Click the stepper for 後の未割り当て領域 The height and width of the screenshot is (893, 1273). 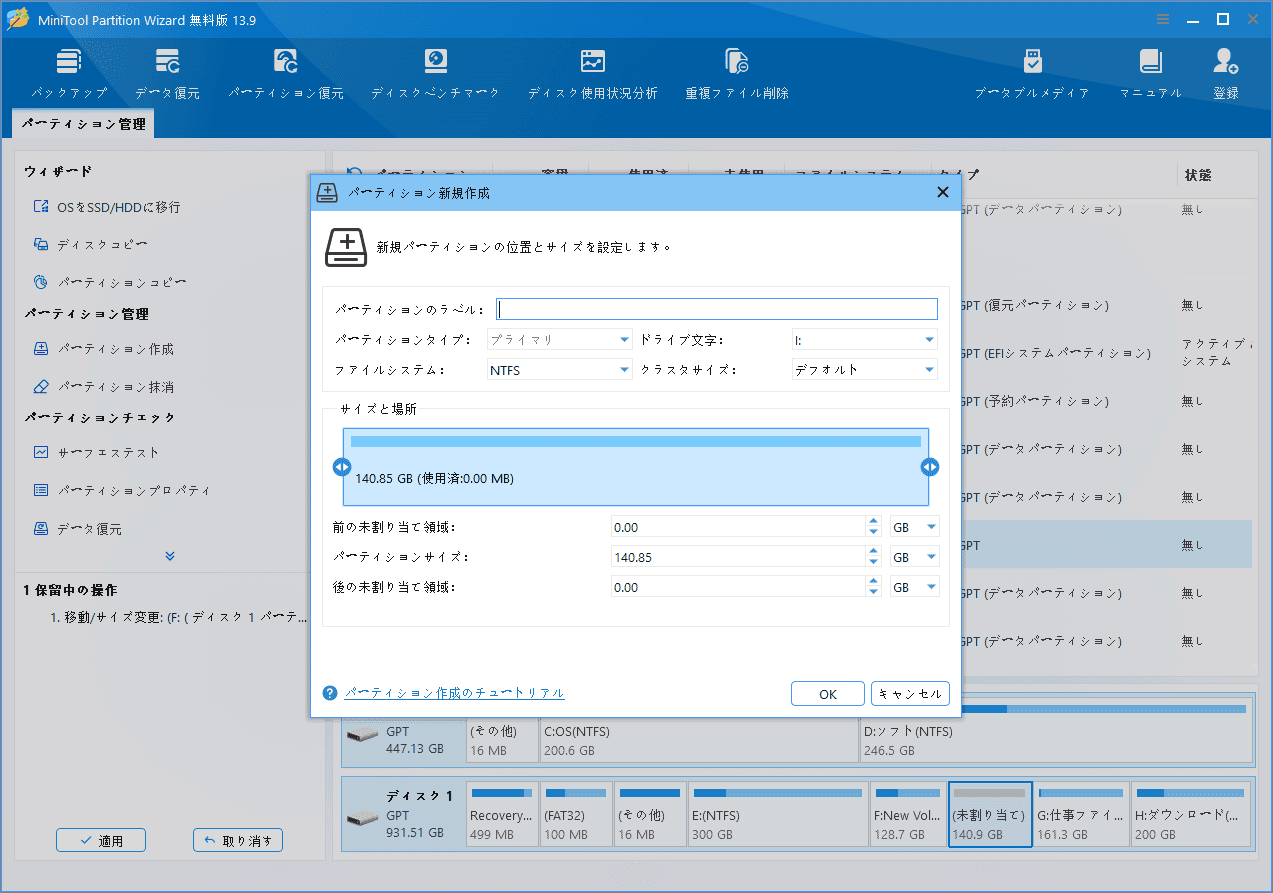point(873,587)
